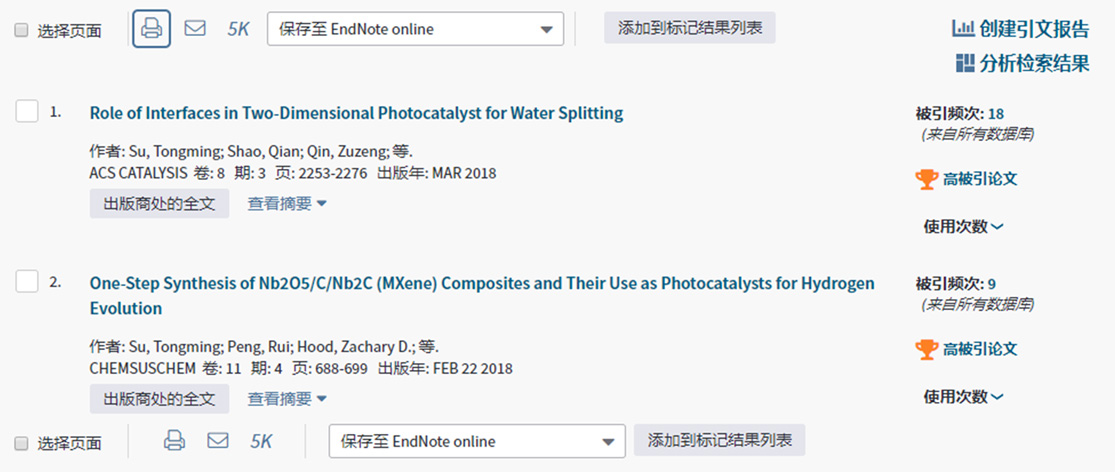Open 分析检索结果 link

pyautogui.click(x=1022, y=64)
